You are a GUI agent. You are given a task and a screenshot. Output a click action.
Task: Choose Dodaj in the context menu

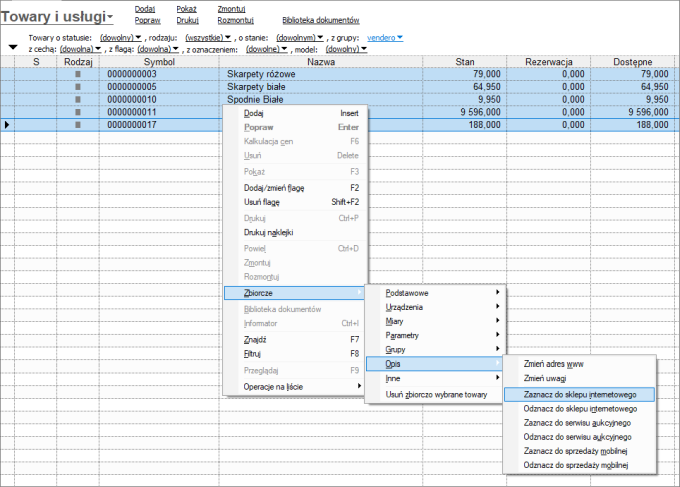tap(254, 114)
